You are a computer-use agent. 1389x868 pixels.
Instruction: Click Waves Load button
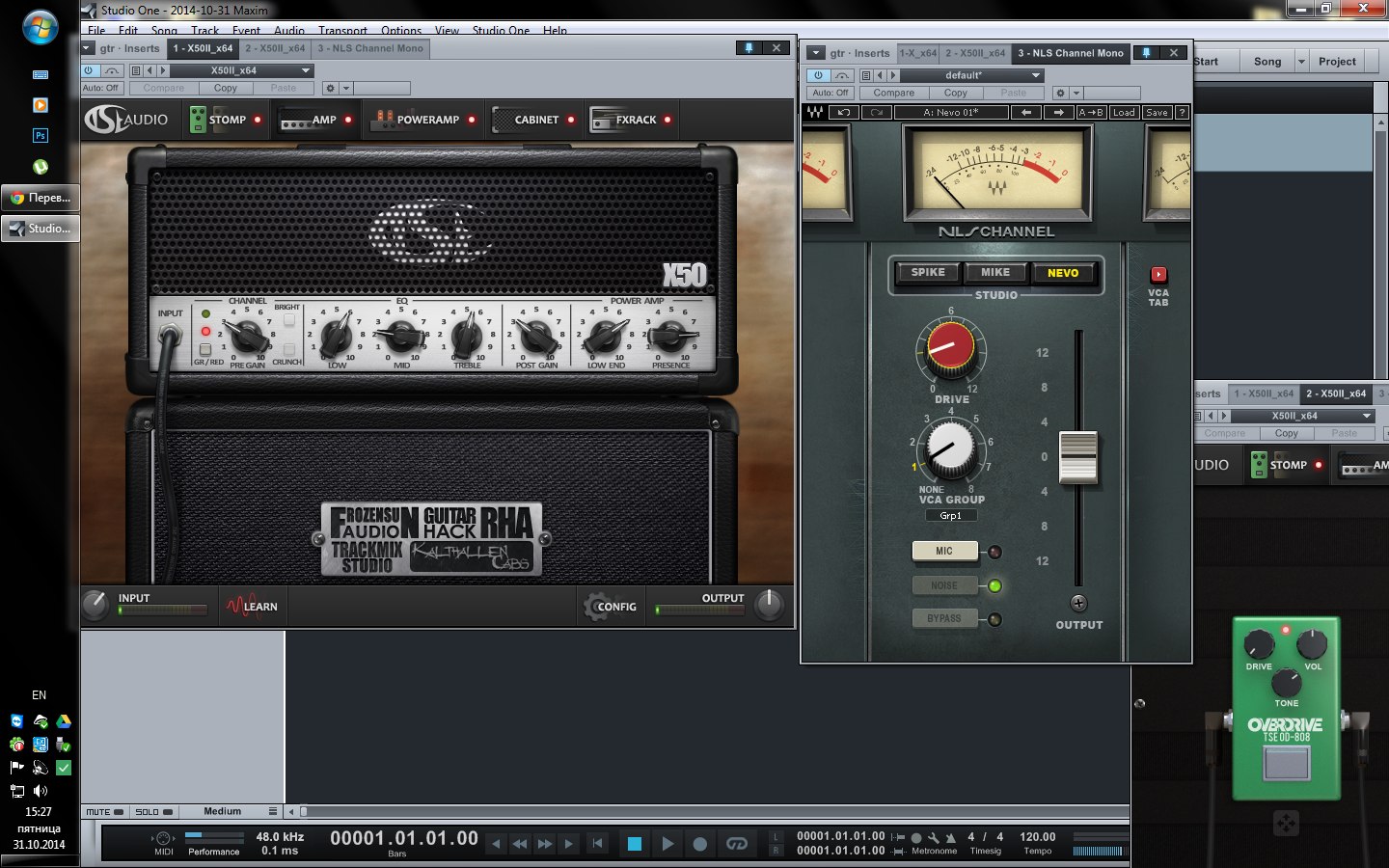[x=1124, y=112]
